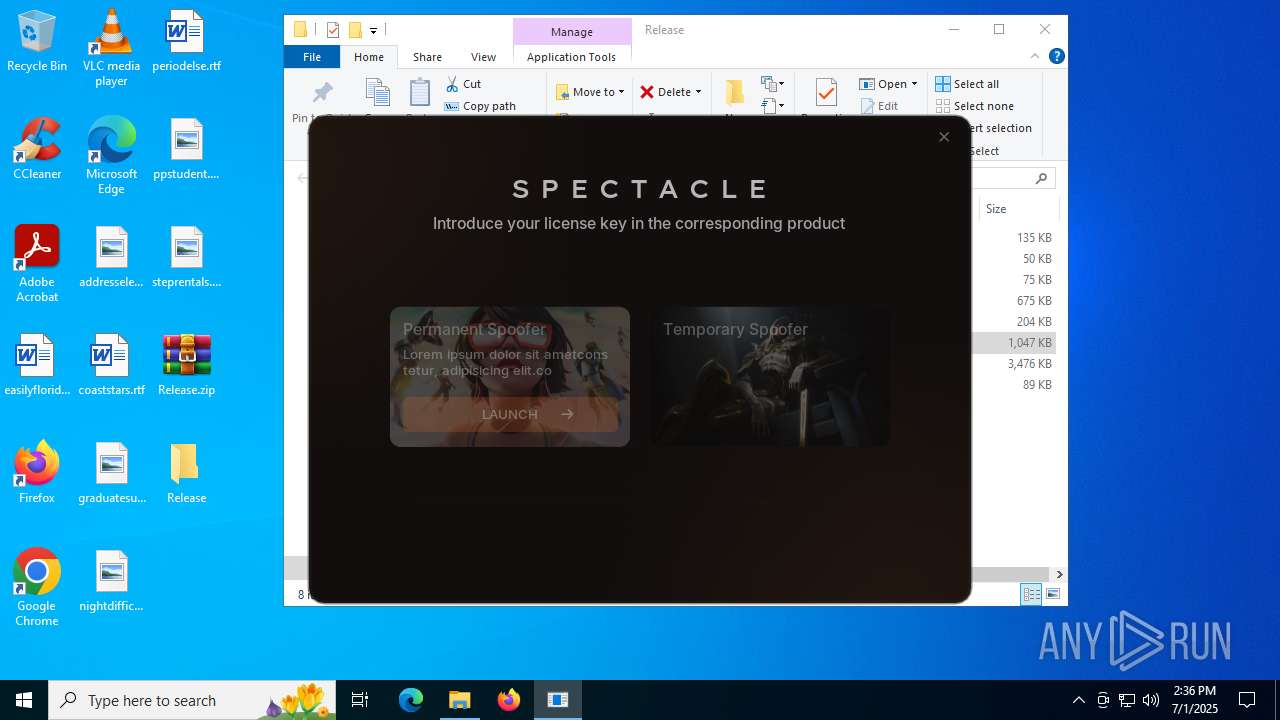Click the Properties checkmark icon
This screenshot has width=1280, height=720.
click(x=826, y=92)
